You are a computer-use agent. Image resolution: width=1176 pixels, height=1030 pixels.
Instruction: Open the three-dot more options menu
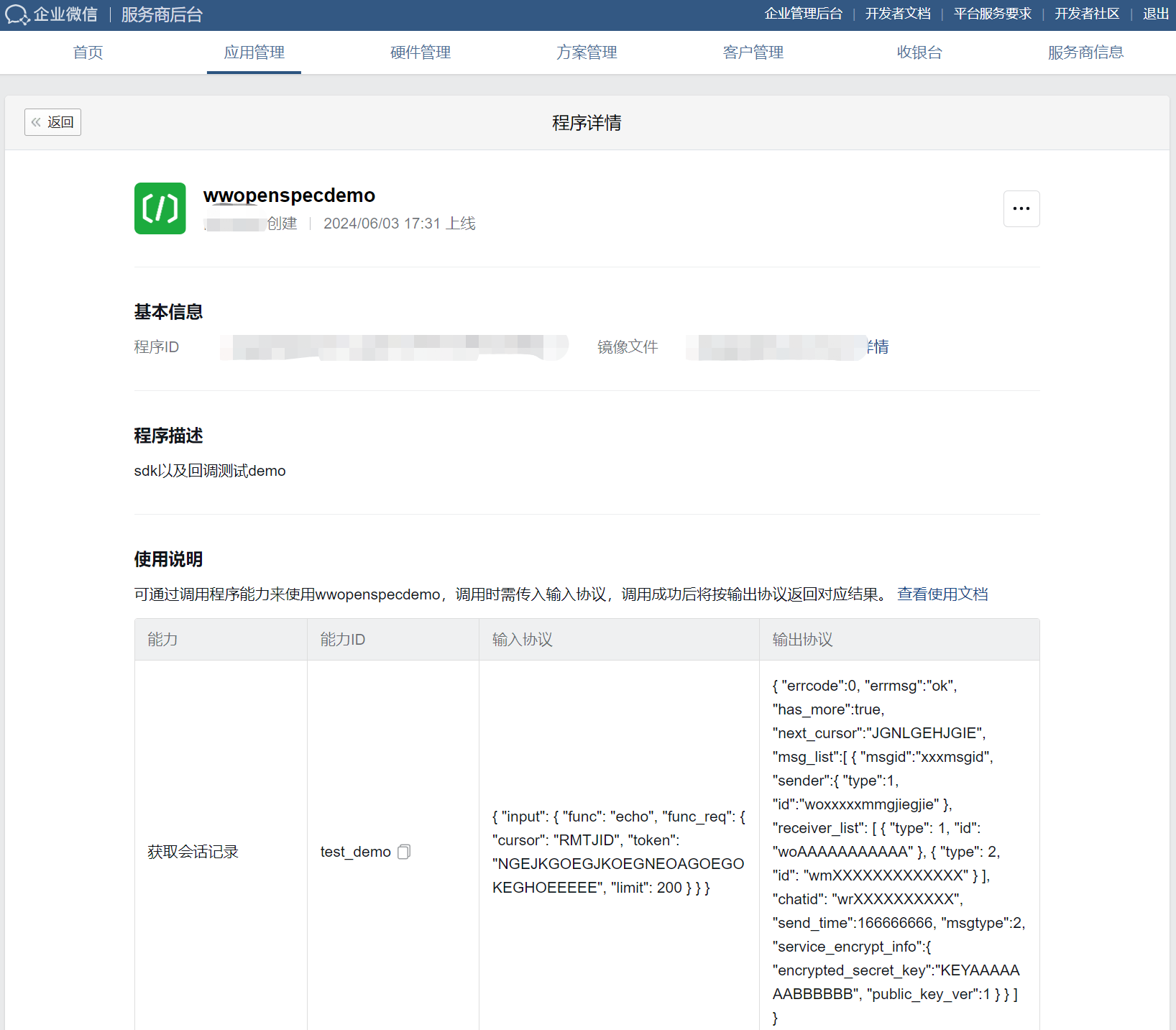coord(1021,208)
